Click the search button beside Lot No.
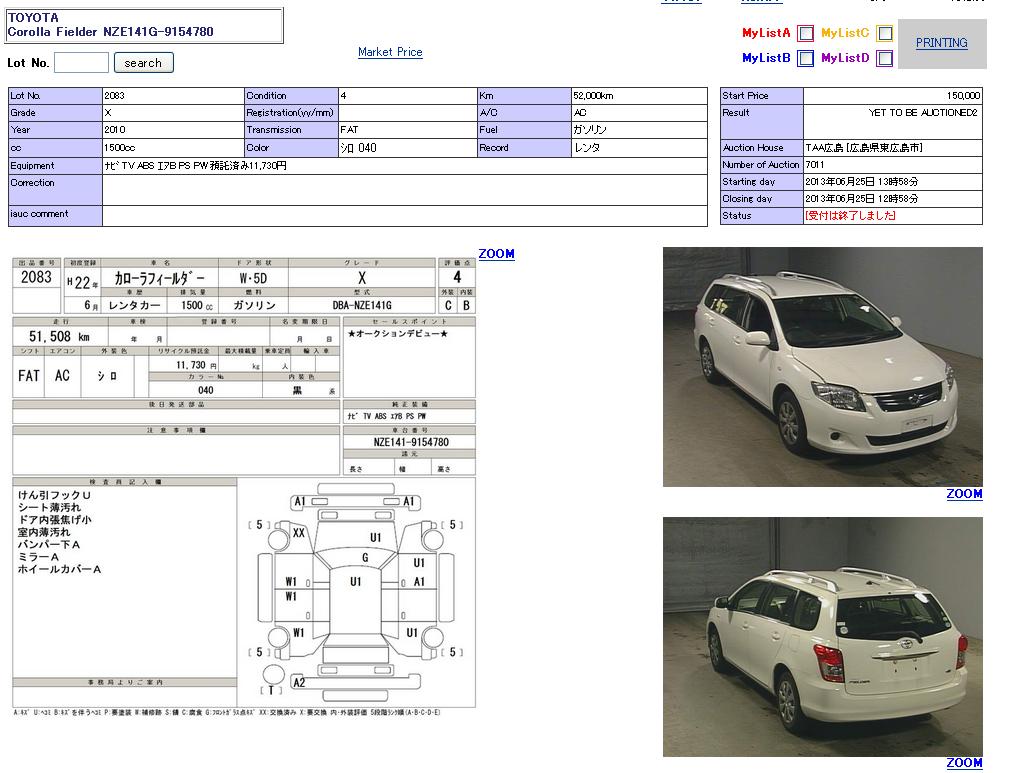The height and width of the screenshot is (773, 1029). click(143, 63)
